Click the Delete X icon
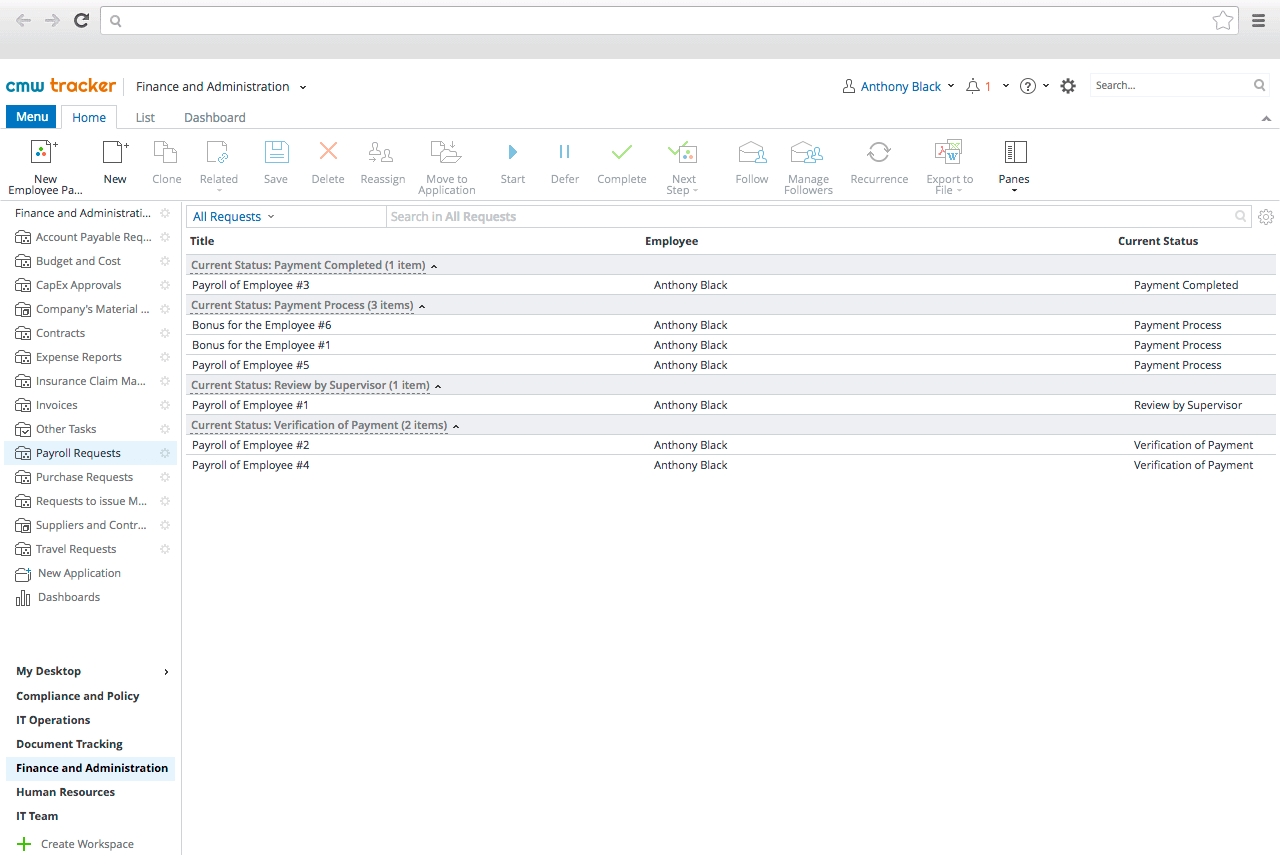The image size is (1280, 859). click(328, 151)
